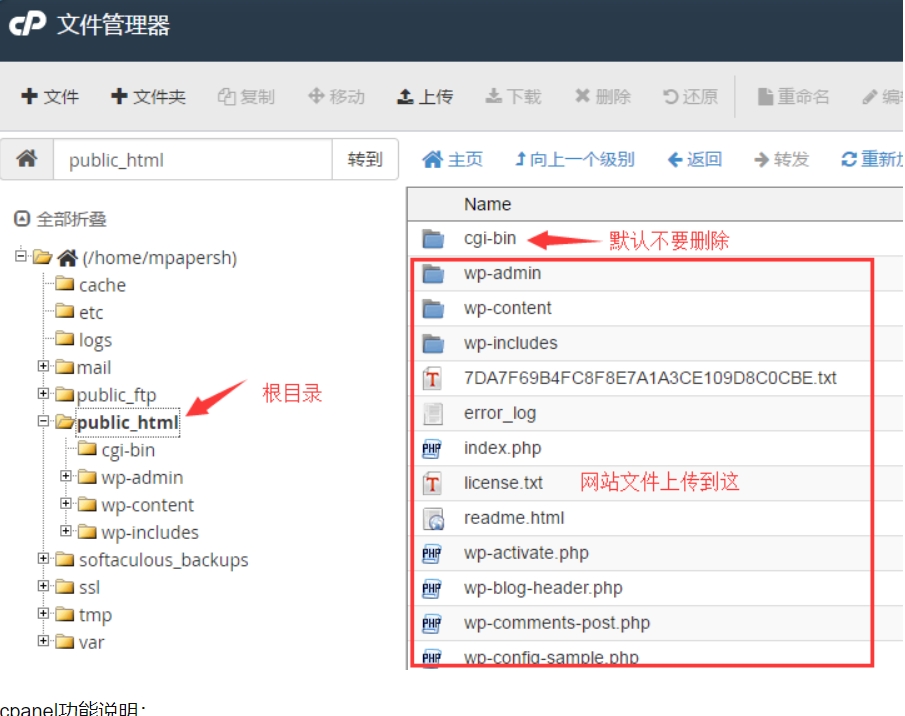The image size is (905, 716).
Task: Expand the wp-includes tree node
Action: pyautogui.click(x=66, y=531)
